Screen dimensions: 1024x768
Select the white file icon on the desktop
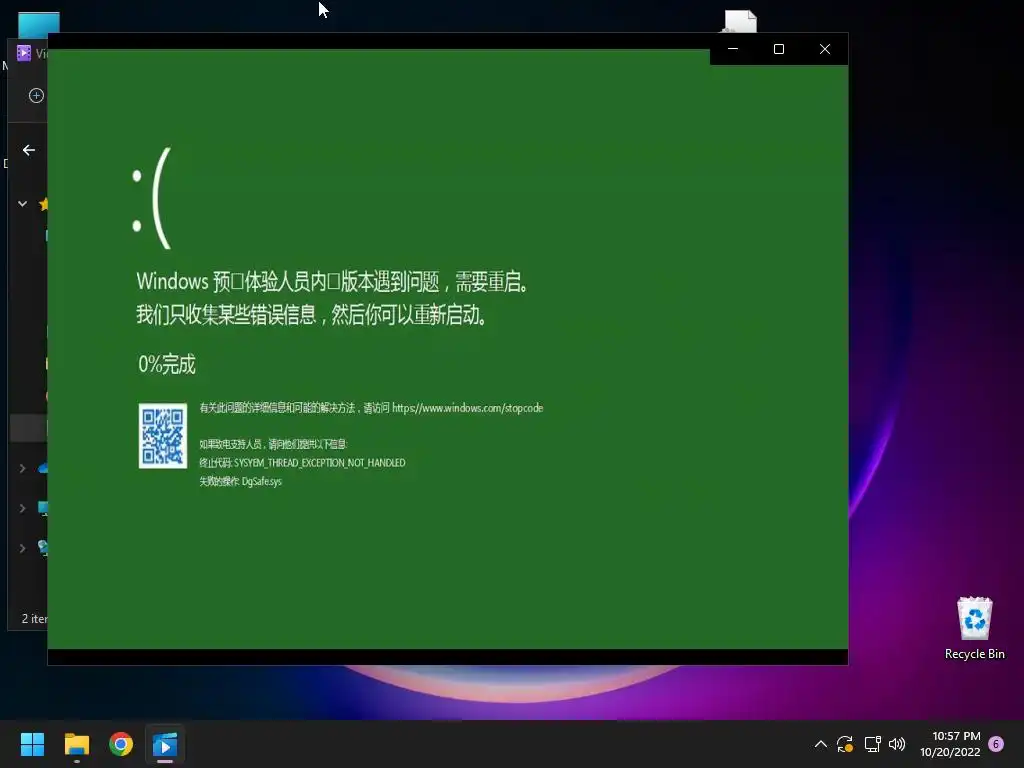tap(741, 22)
